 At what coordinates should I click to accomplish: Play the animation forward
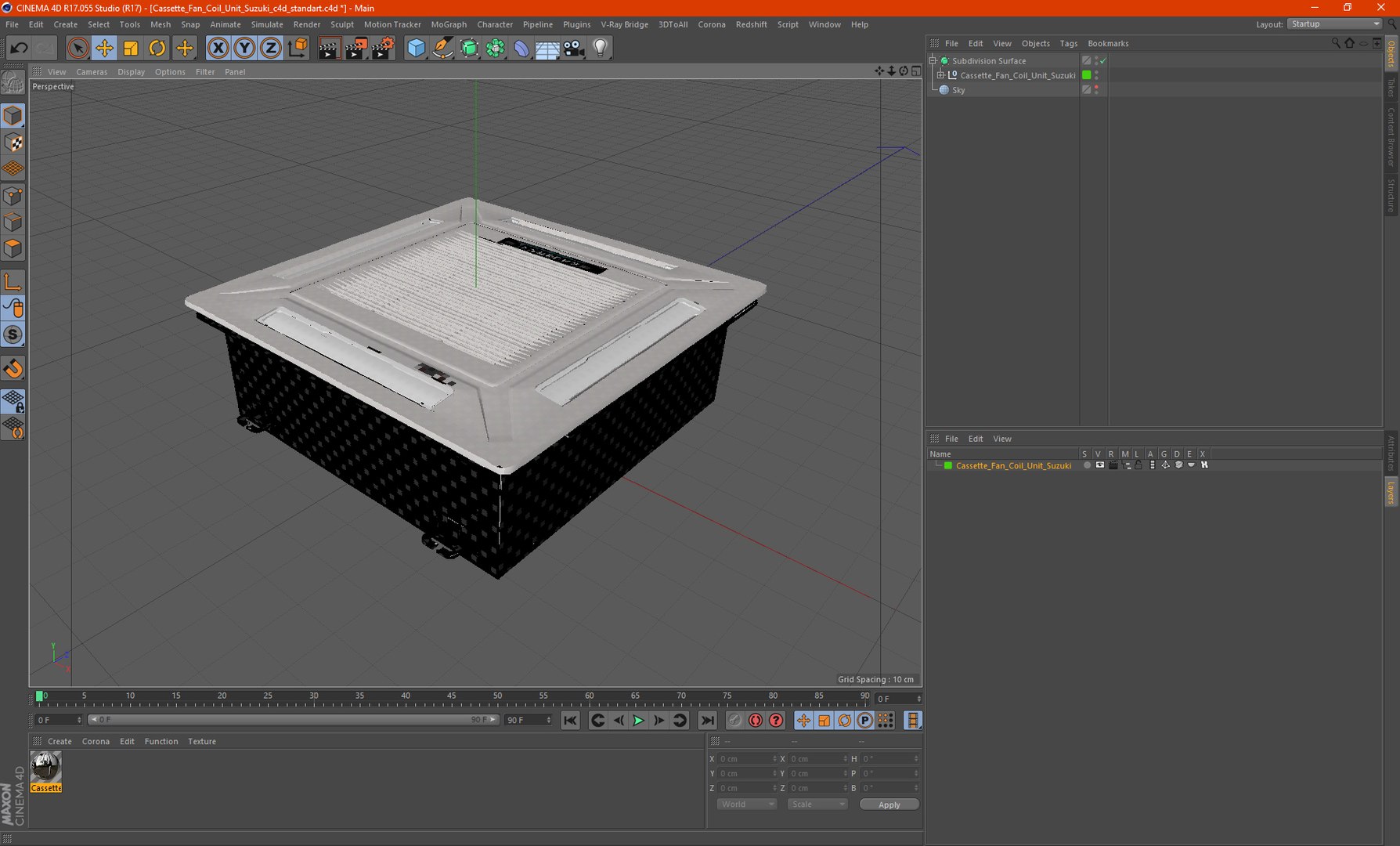tap(639, 721)
